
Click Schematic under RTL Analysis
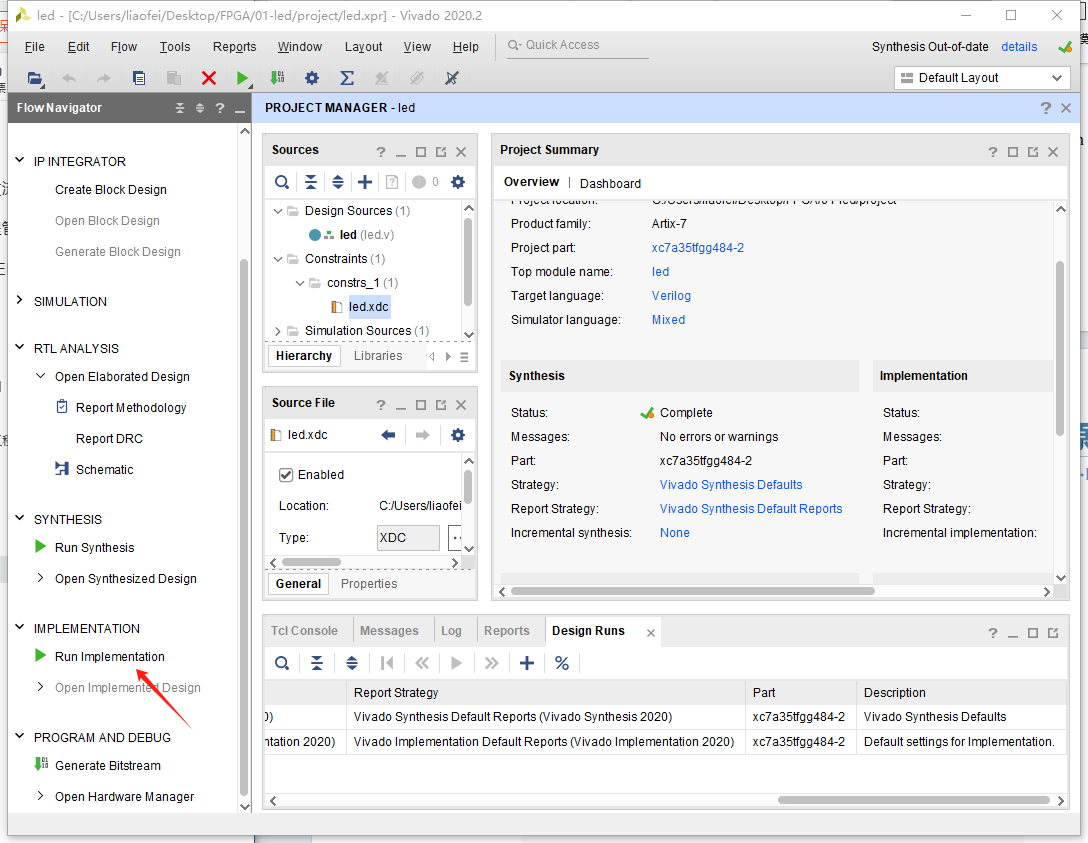point(104,470)
